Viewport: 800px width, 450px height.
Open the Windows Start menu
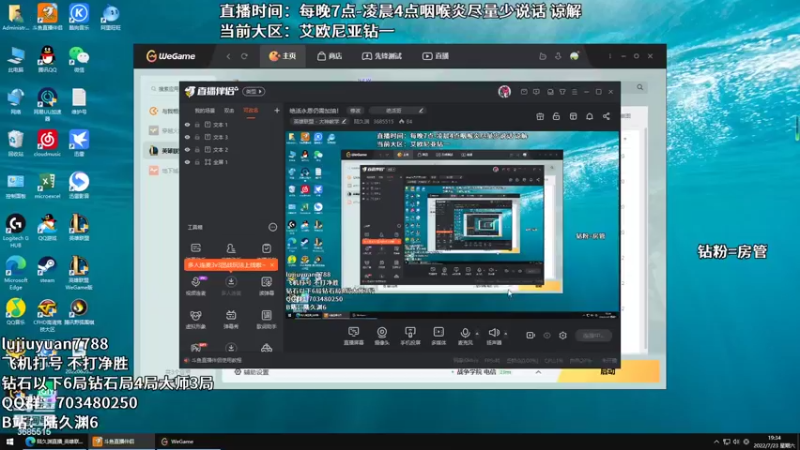click(x=10, y=441)
